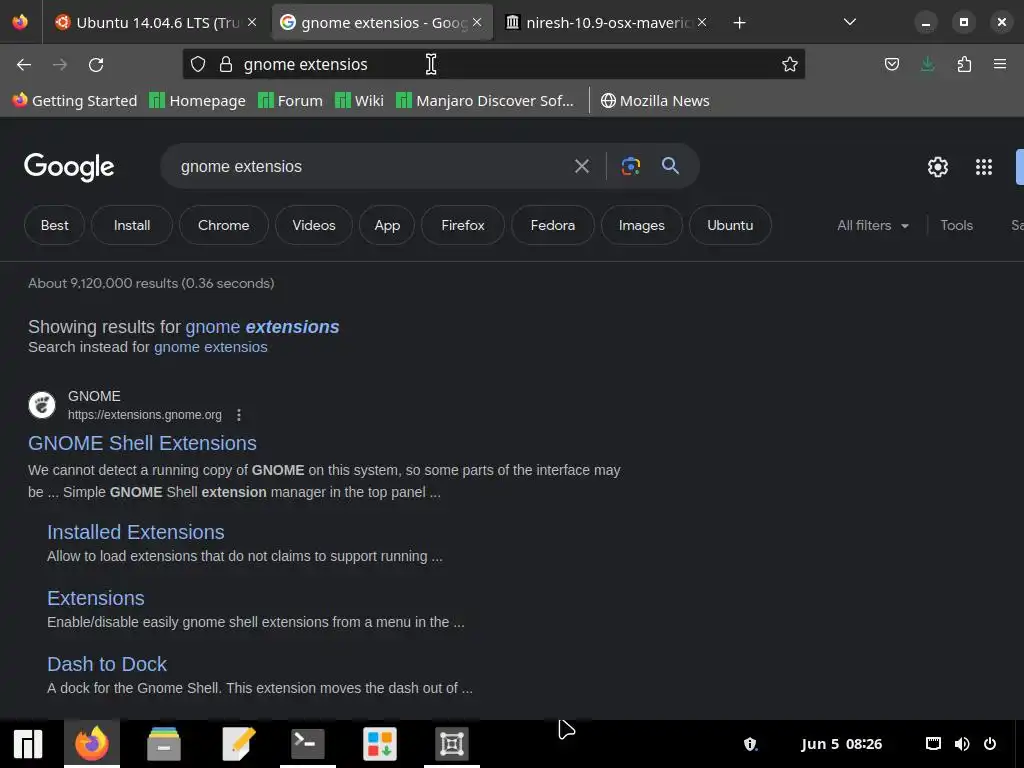The width and height of the screenshot is (1024, 768).
Task: Open the Firefox hamburger application menu
Action: (1000, 64)
